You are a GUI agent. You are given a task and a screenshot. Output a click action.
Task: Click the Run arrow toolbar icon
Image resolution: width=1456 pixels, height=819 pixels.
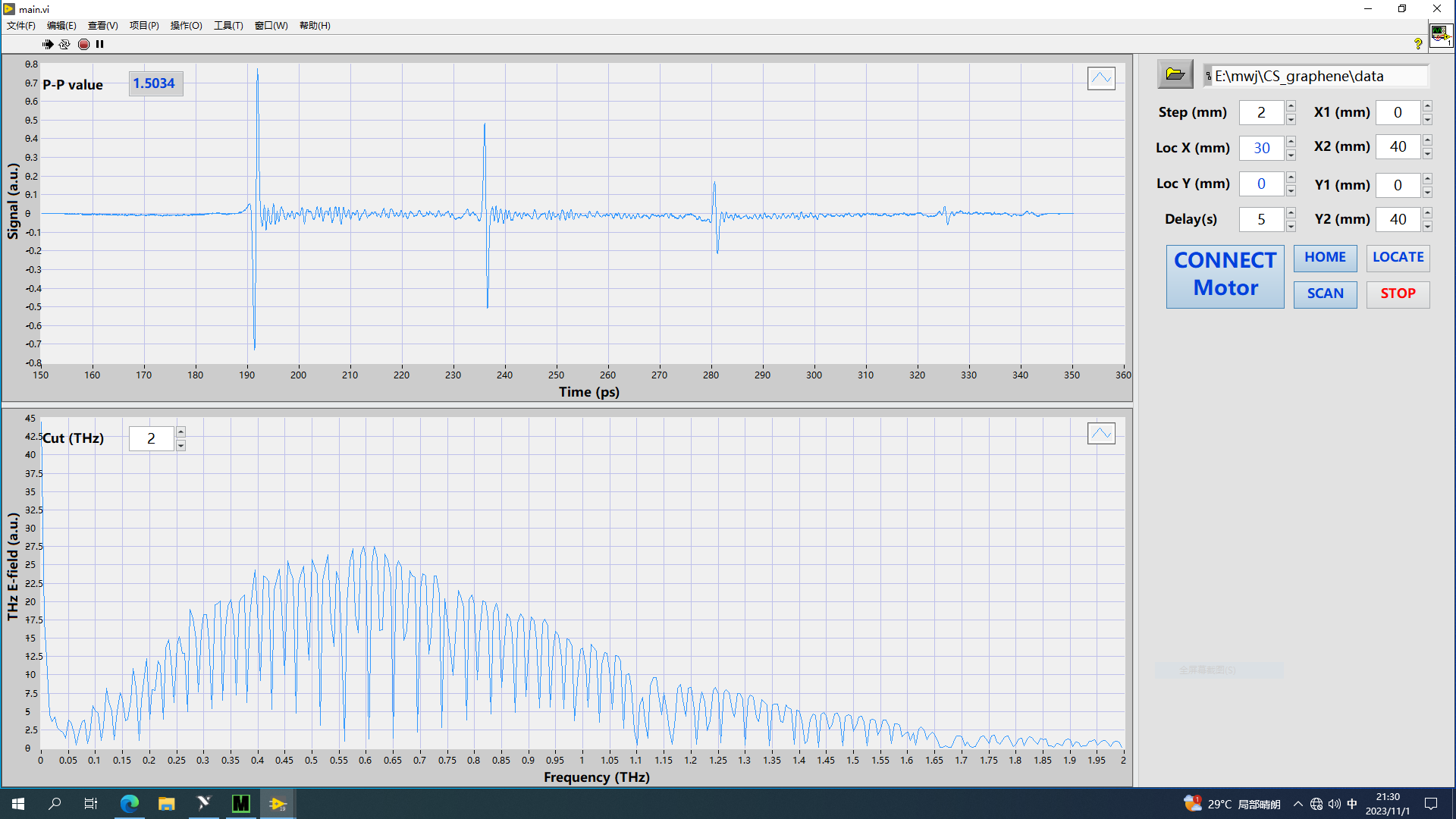[x=48, y=44]
